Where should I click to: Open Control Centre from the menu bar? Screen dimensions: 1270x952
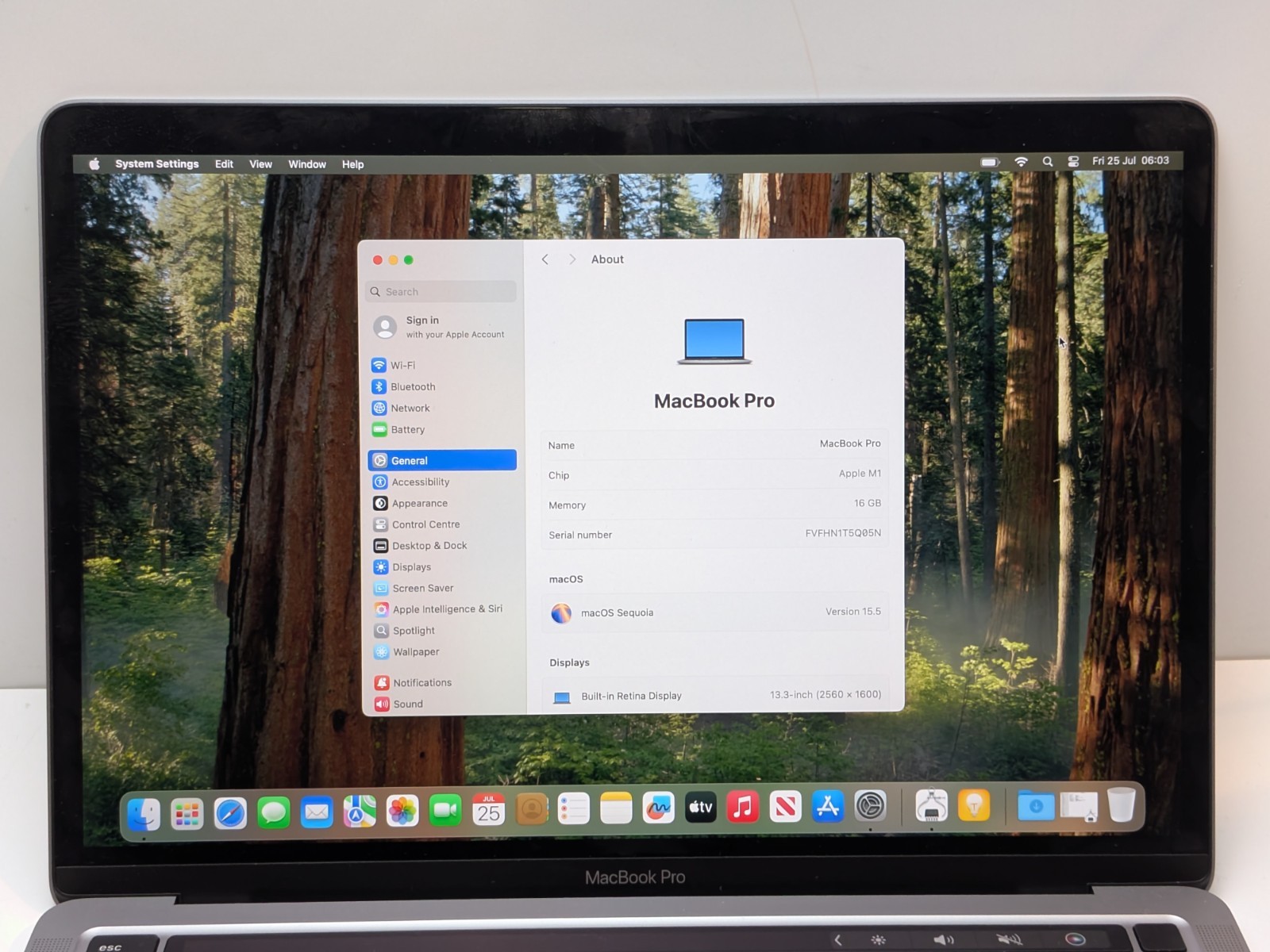point(1073,161)
